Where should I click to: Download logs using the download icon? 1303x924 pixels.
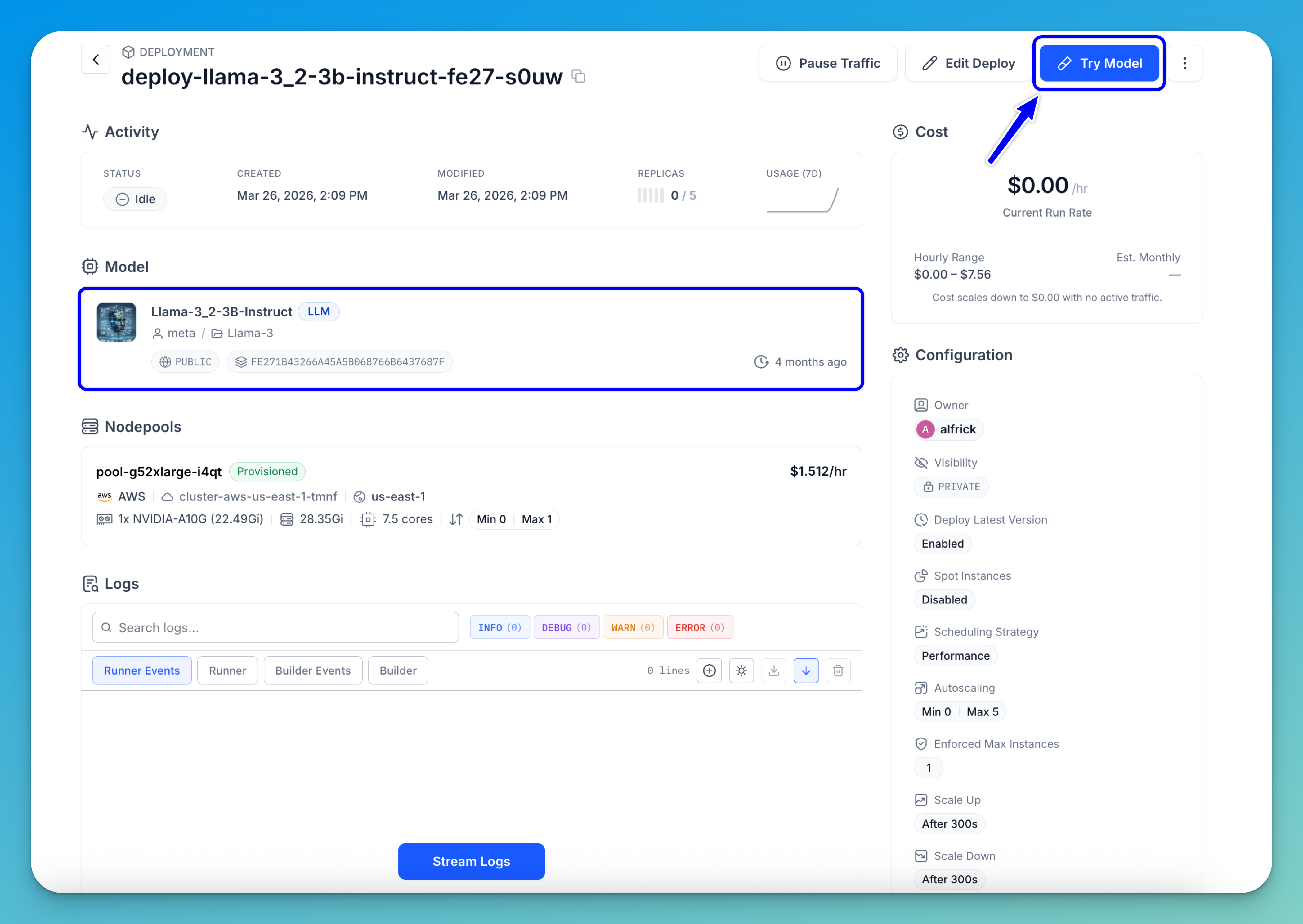[x=773, y=671]
